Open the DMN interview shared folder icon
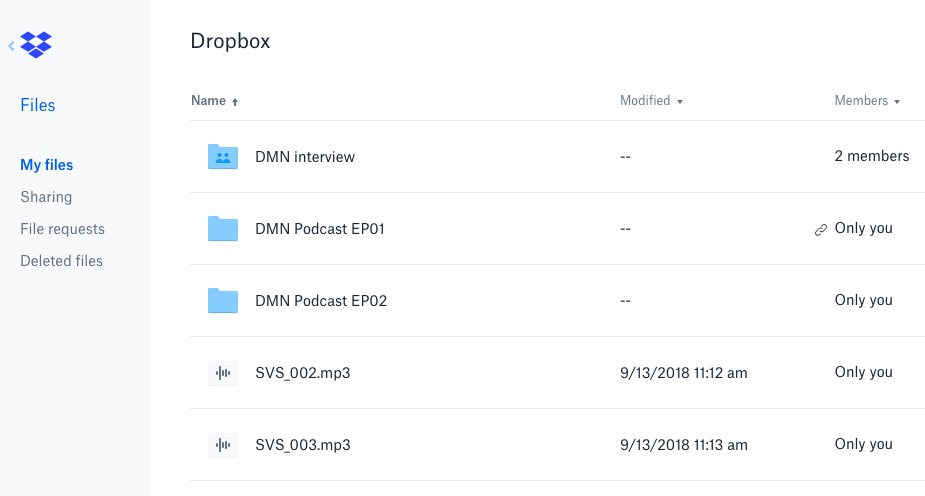 point(223,157)
